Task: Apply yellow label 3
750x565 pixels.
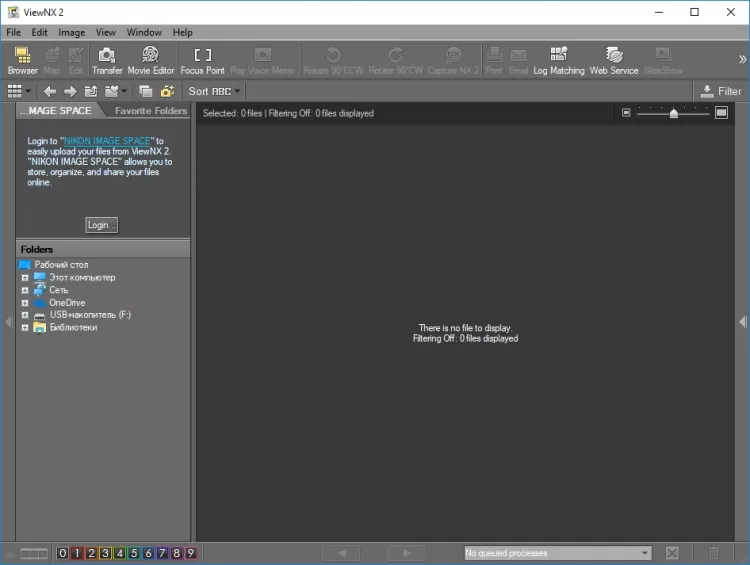Action: 105,553
